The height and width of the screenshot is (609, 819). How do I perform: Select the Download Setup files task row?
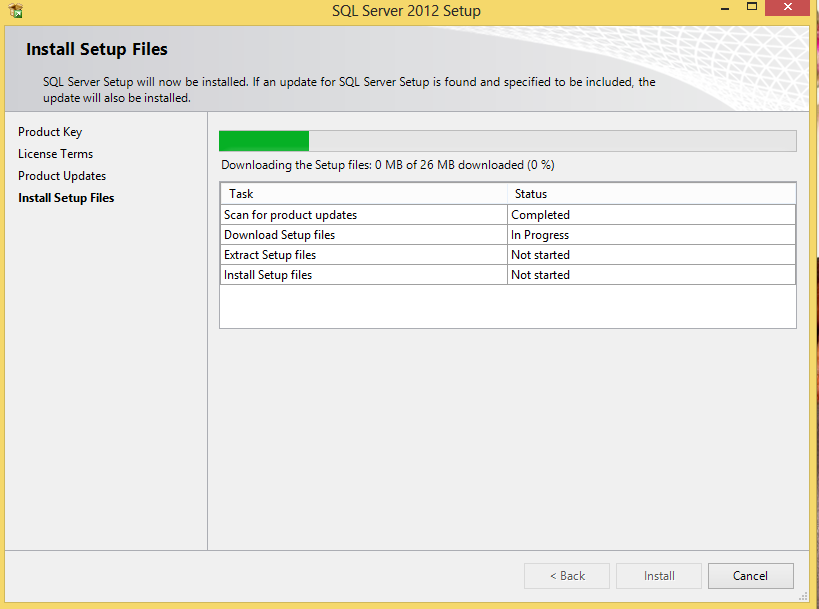[508, 235]
